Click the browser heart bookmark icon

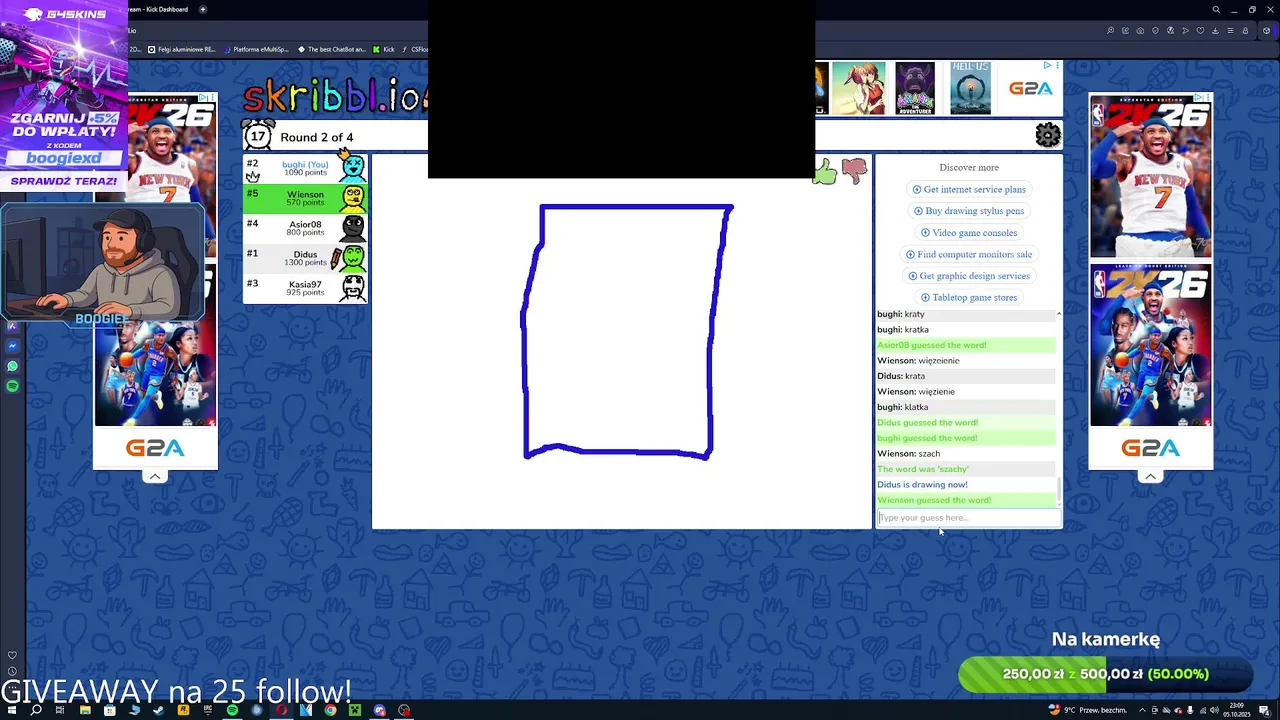pyautogui.click(x=1200, y=30)
